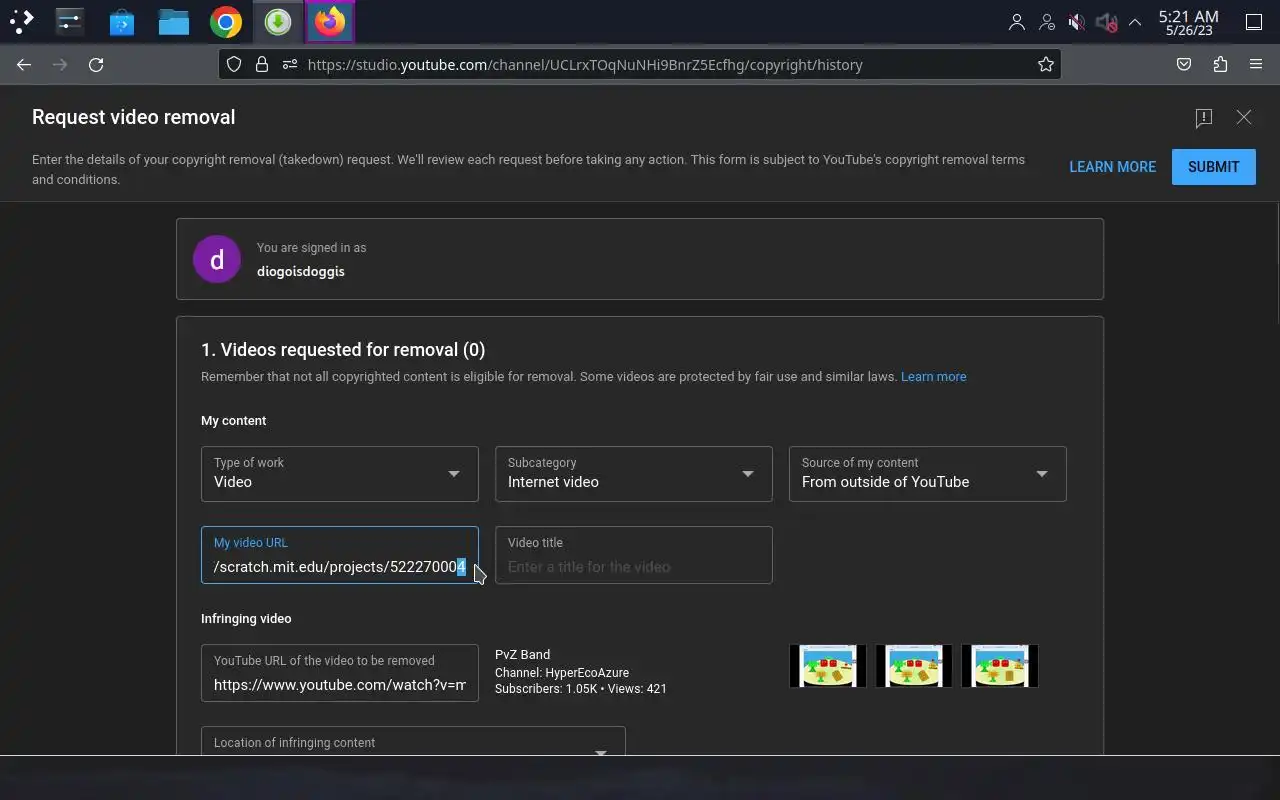The width and height of the screenshot is (1280, 800).
Task: Click the My video URL field
Action: 340,555
